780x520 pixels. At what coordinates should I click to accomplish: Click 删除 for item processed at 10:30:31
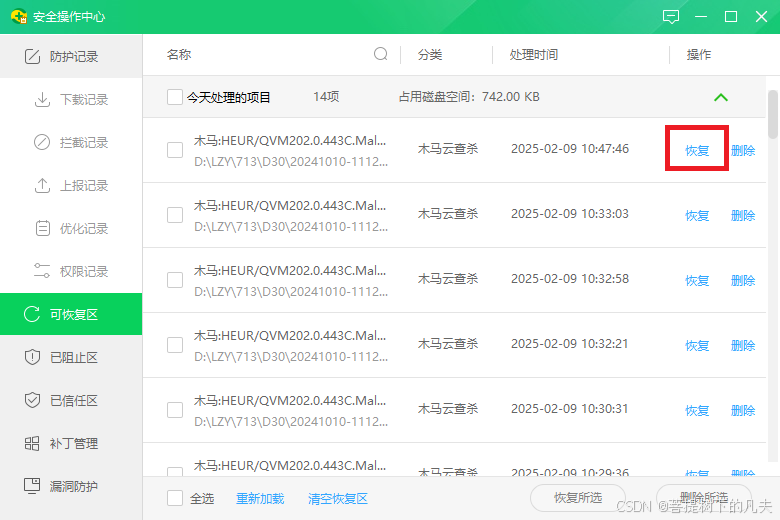point(743,411)
